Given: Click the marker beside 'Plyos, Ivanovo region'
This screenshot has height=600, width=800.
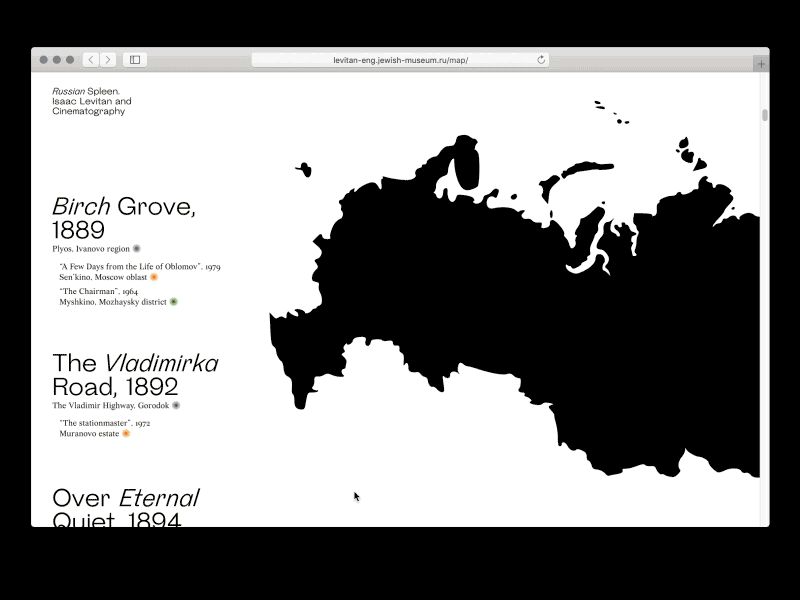Looking at the screenshot, I should point(136,248).
